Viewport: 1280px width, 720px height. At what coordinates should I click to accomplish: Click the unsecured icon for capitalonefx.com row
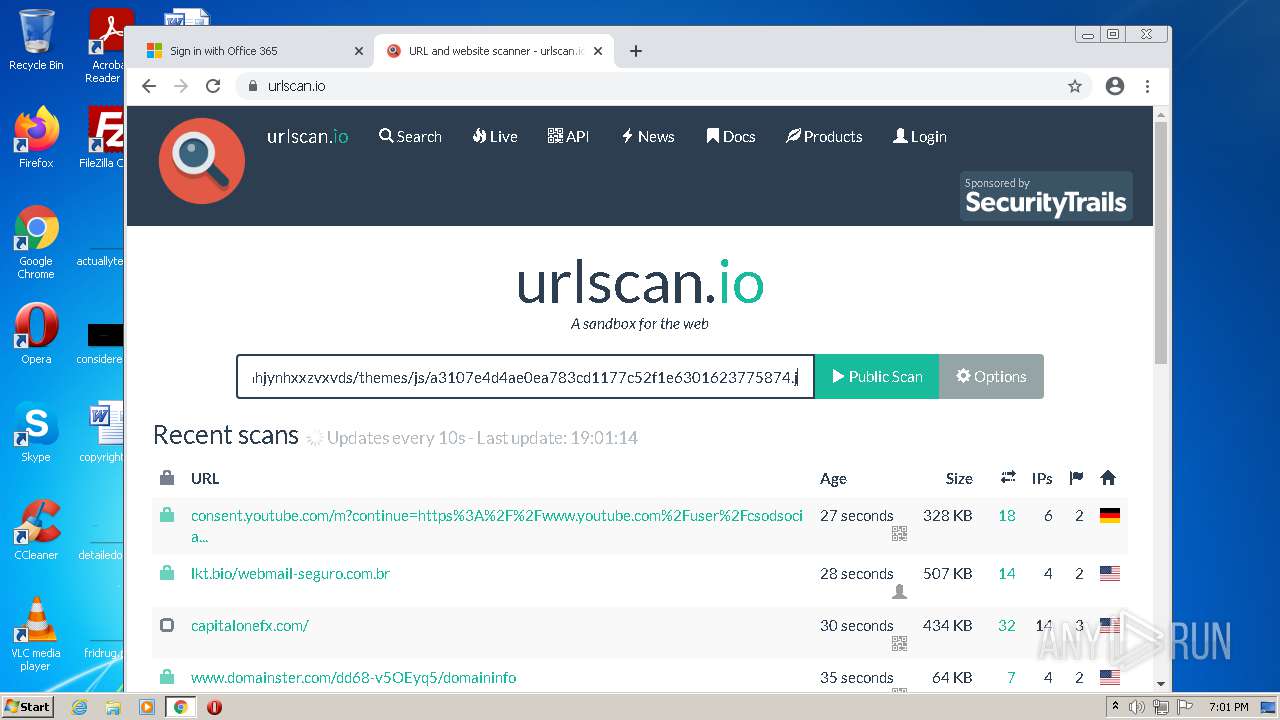[x=167, y=626]
